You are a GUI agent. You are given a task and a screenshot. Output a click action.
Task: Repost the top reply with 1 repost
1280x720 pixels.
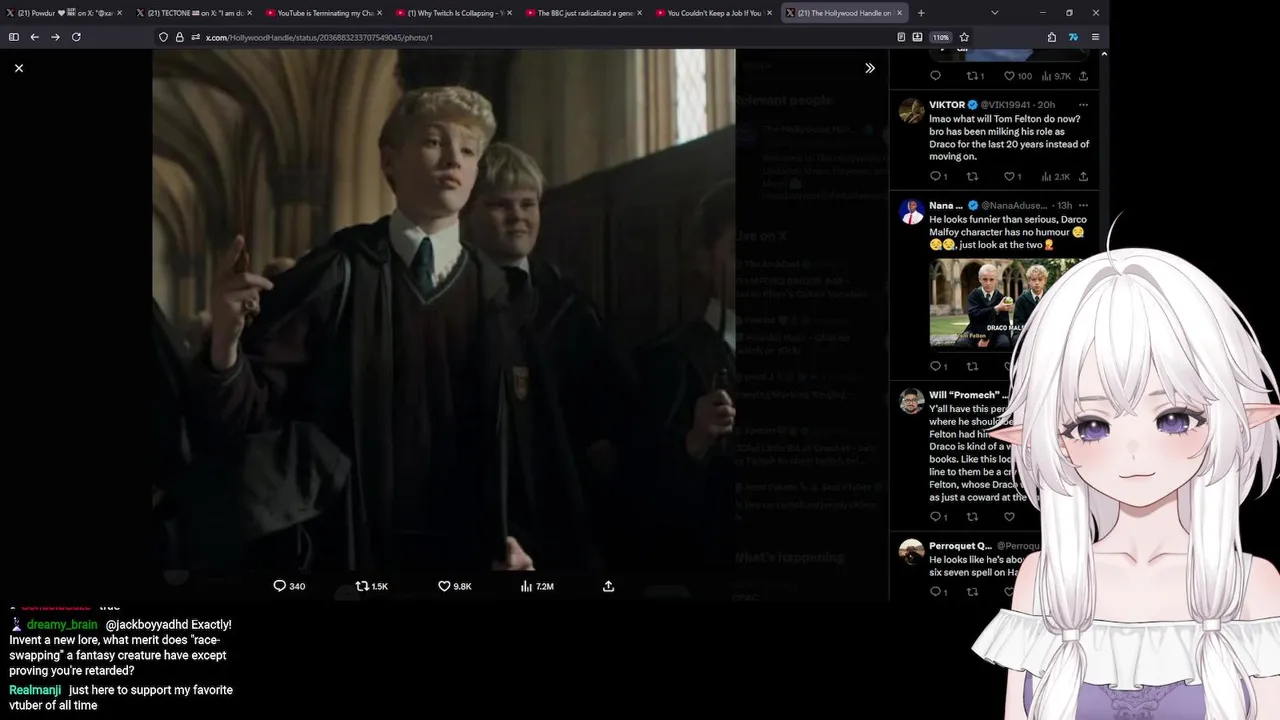[x=975, y=76]
